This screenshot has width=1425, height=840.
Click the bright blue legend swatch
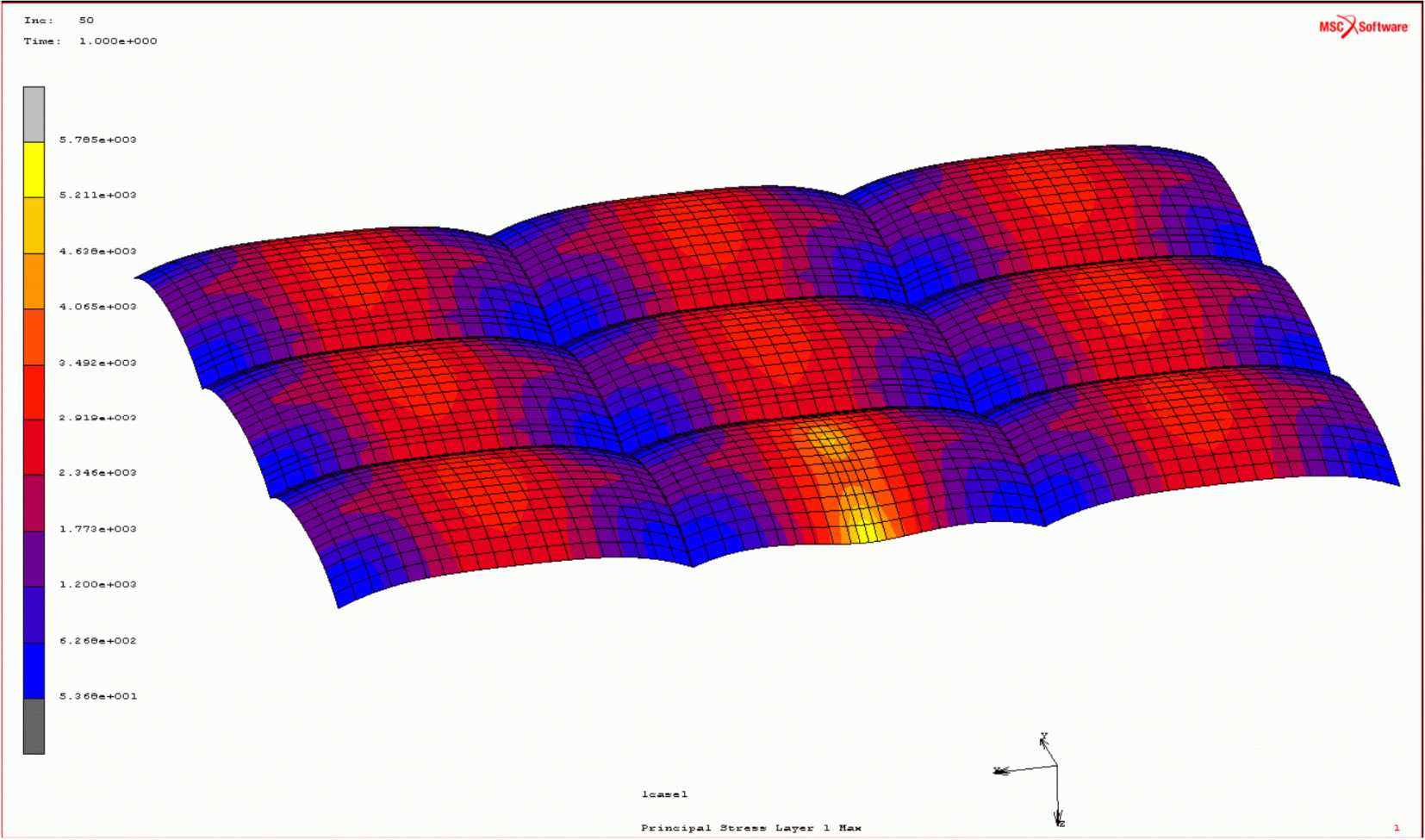[x=34, y=670]
